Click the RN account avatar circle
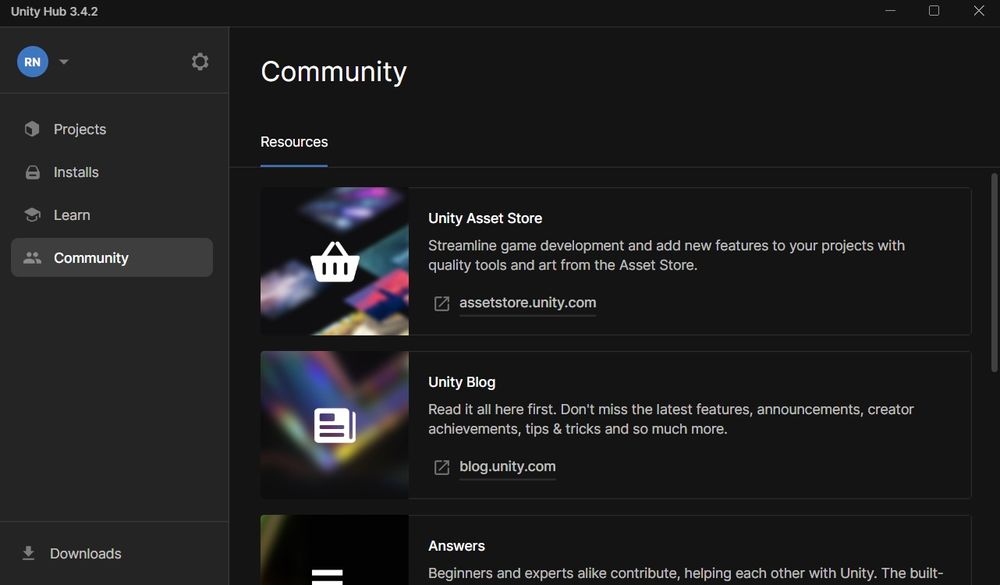This screenshot has height=585, width=1000. coord(31,61)
